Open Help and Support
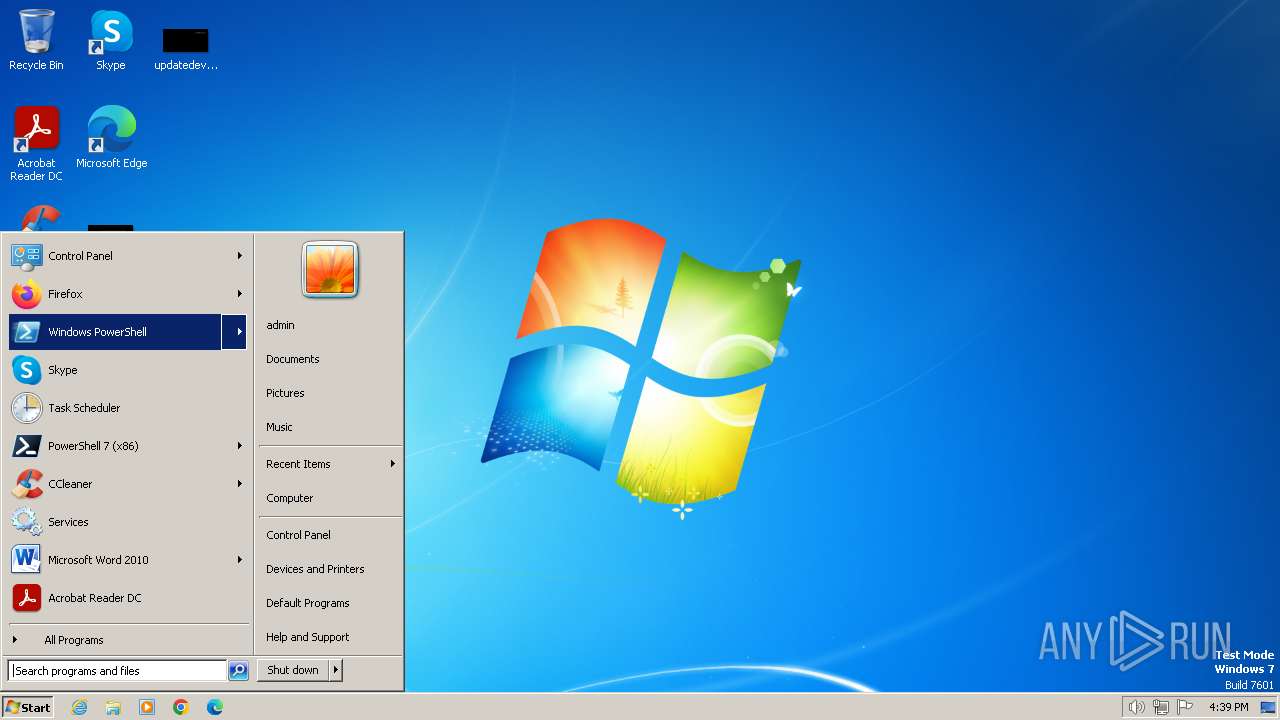This screenshot has height=720, width=1280. pyautogui.click(x=330, y=637)
